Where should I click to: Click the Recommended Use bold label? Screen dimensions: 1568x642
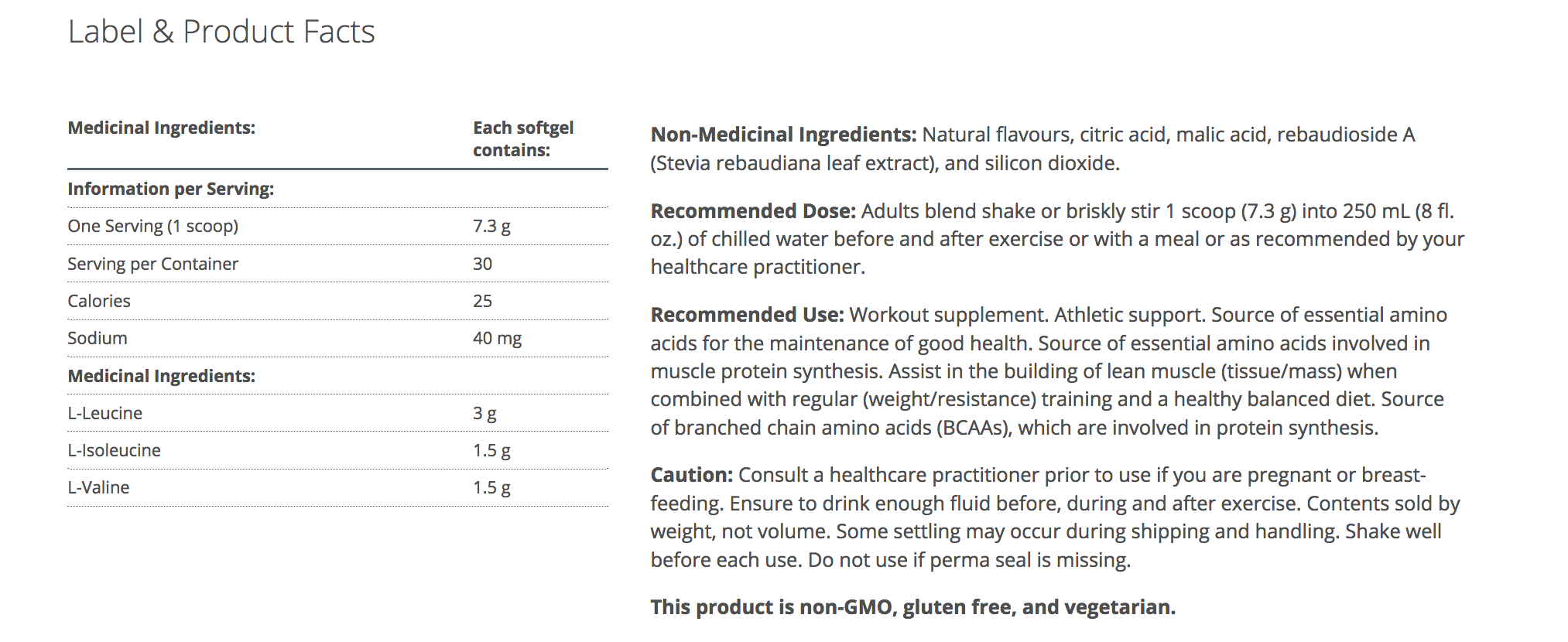click(747, 315)
